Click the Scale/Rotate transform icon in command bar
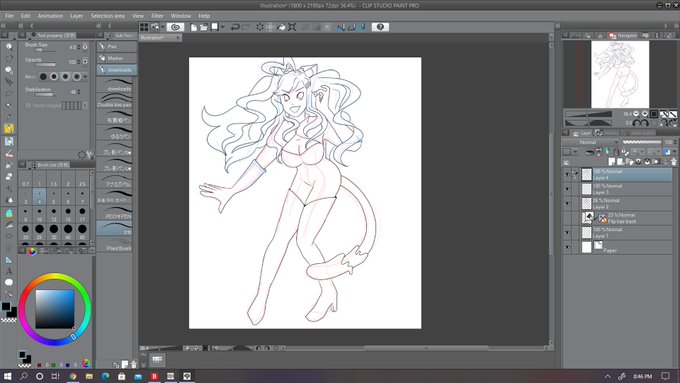Image resolution: width=680 pixels, height=383 pixels. pos(292,27)
